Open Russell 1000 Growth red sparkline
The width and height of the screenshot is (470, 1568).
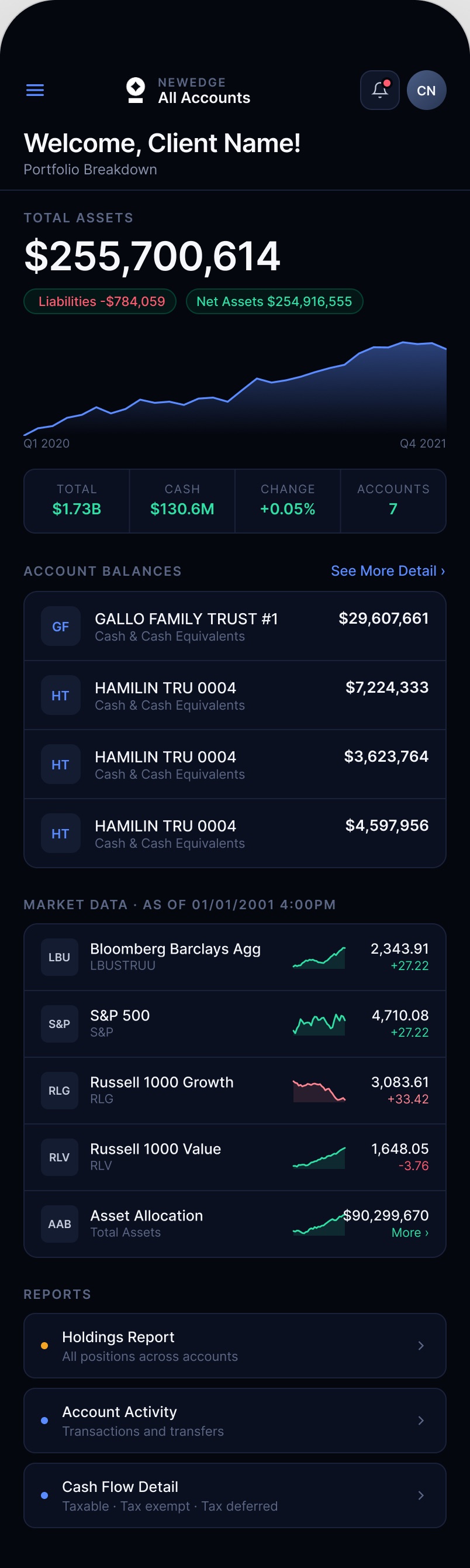(319, 1091)
